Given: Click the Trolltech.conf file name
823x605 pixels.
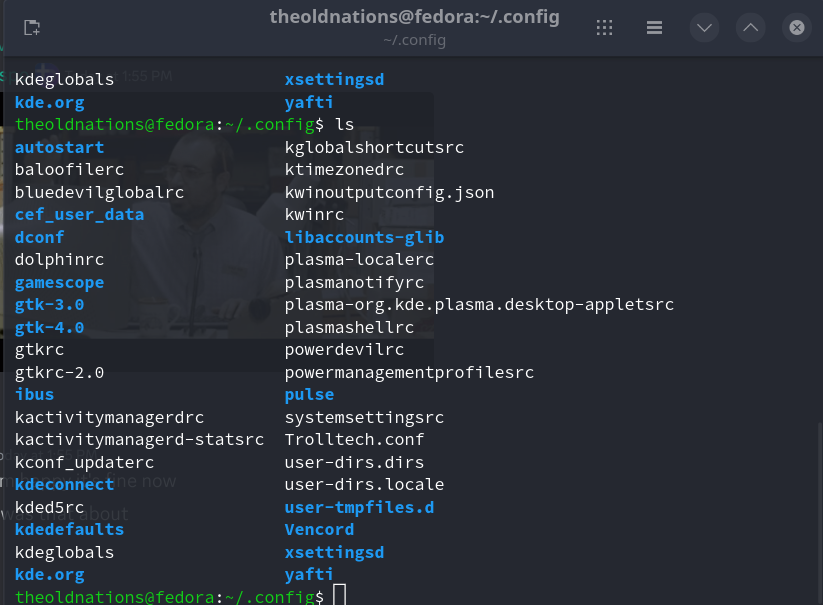Looking at the screenshot, I should tap(354, 440).
